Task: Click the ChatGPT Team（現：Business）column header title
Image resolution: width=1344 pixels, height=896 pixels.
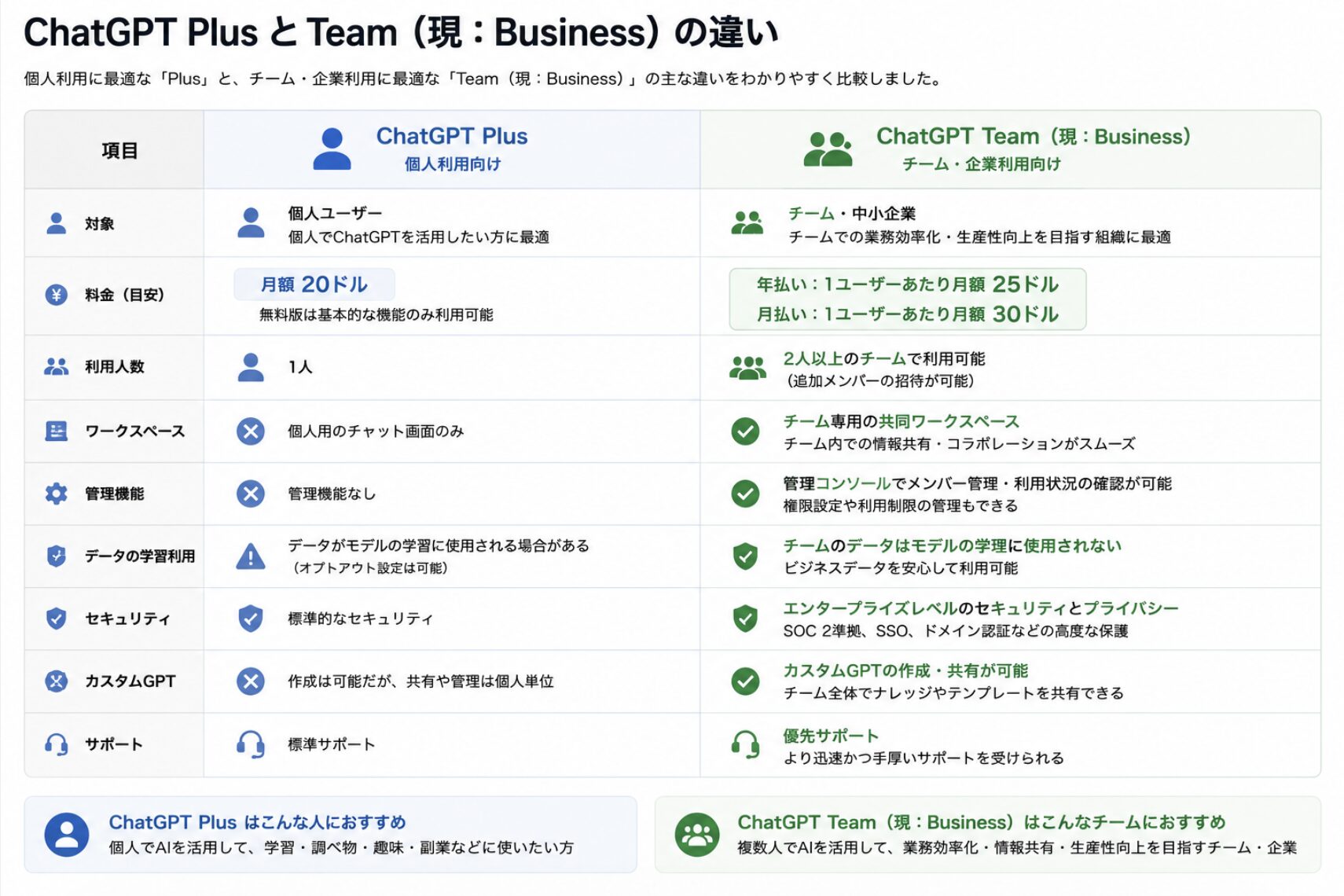Action: coord(1034,136)
